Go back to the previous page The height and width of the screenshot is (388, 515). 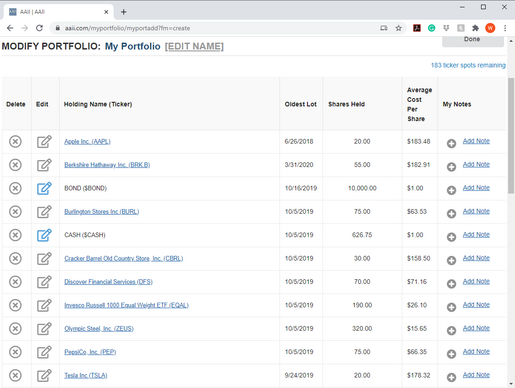pos(10,28)
